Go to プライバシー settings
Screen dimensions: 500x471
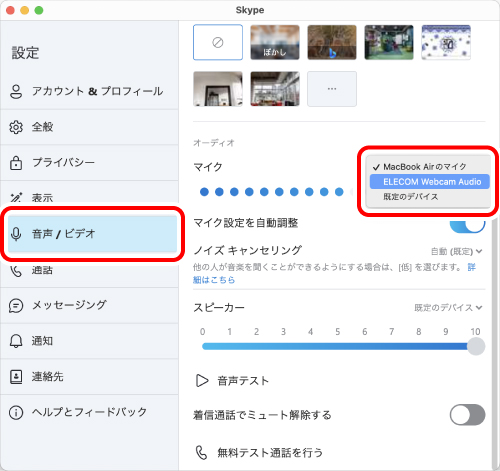tap(89, 163)
